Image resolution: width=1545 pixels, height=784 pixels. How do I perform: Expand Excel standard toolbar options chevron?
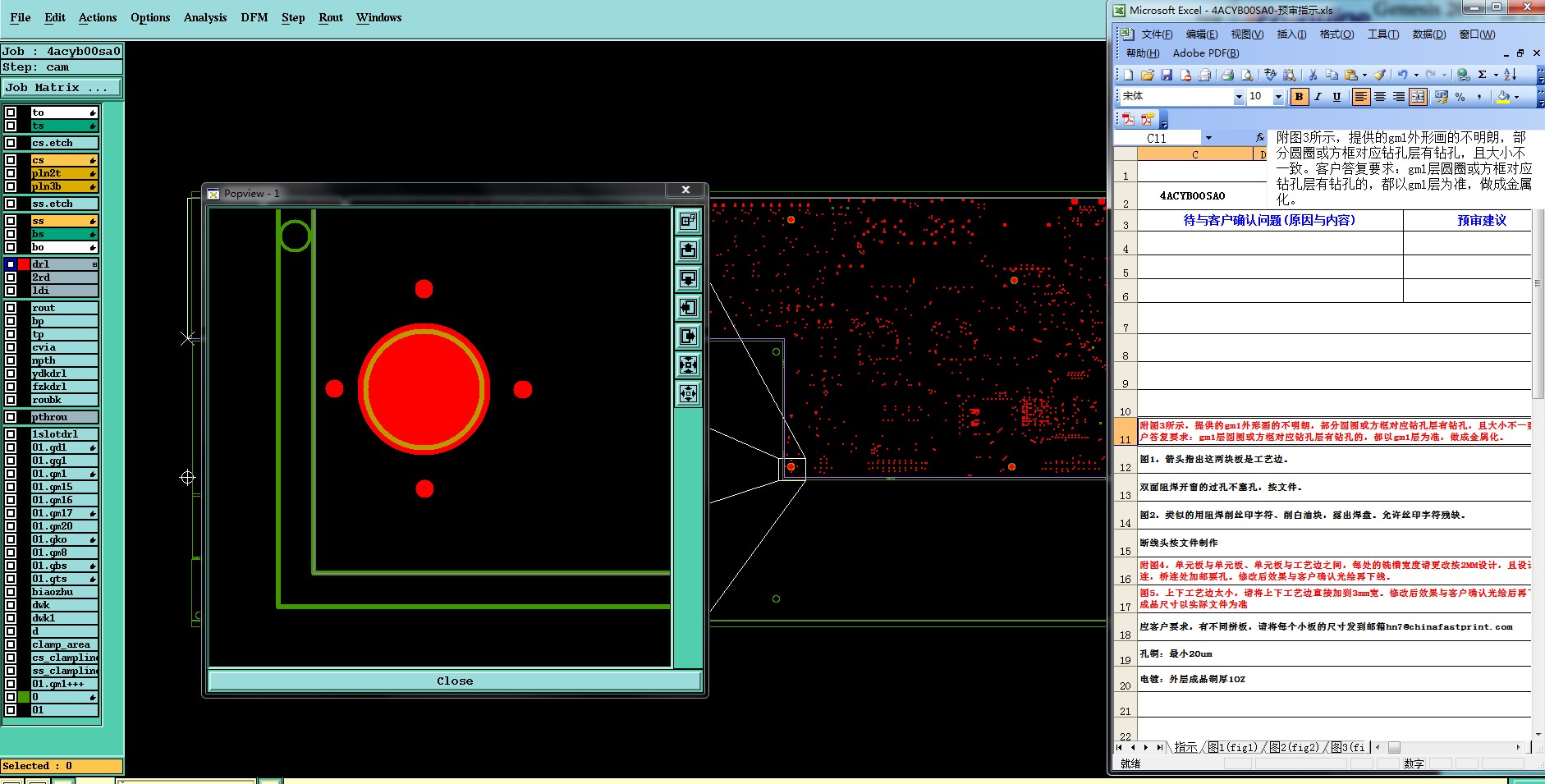[1540, 75]
